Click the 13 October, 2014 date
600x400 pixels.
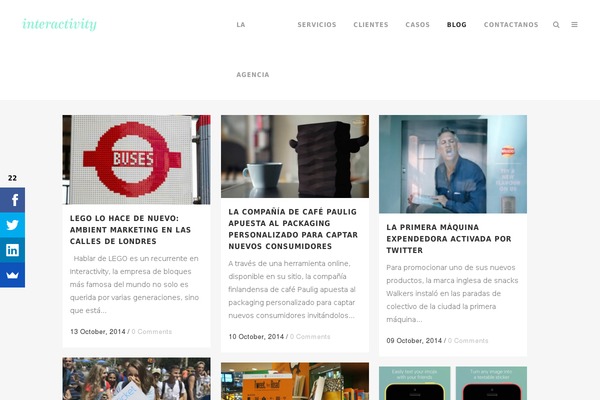[98, 331]
